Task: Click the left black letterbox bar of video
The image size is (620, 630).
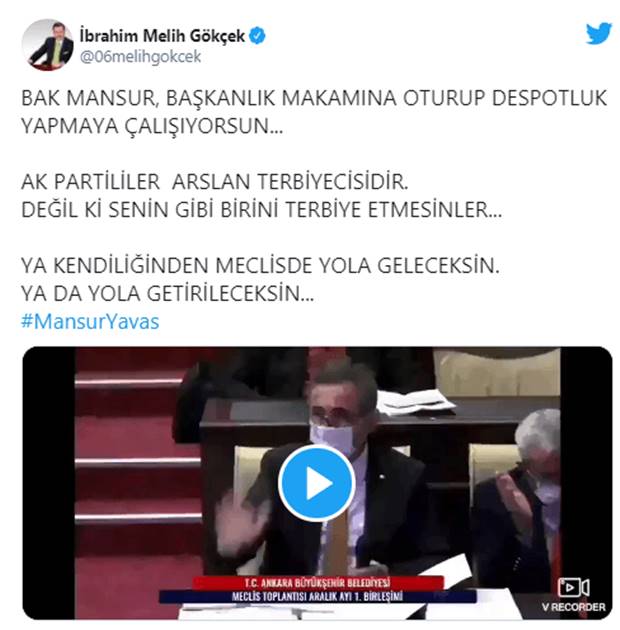Action: point(49,483)
